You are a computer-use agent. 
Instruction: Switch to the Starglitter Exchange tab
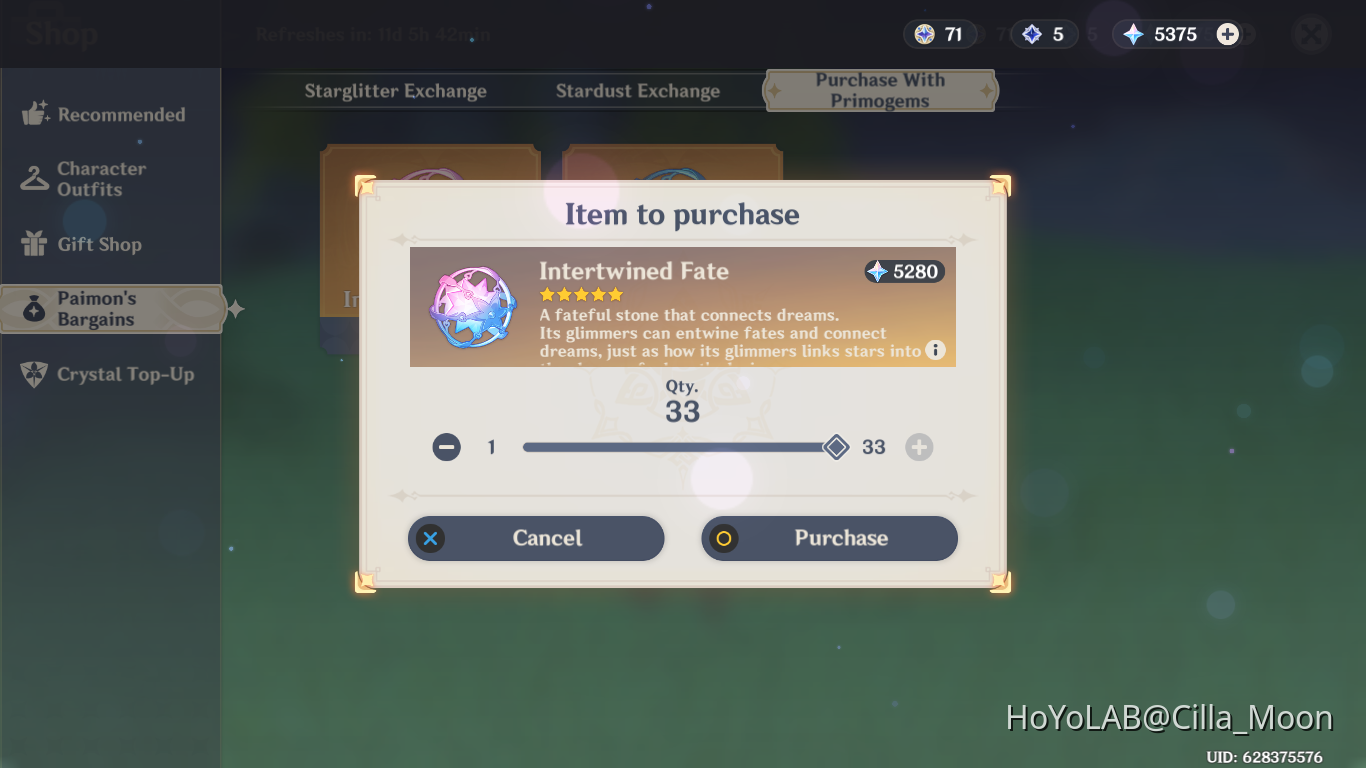tap(396, 91)
